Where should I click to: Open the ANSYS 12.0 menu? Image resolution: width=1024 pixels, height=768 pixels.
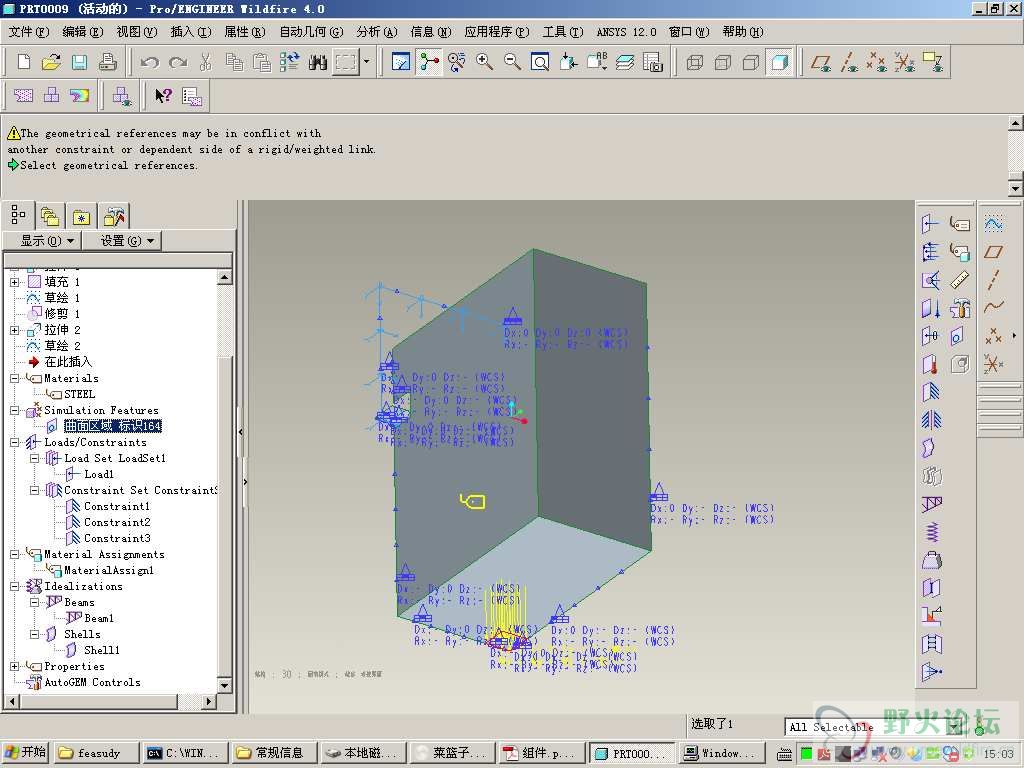coord(626,32)
